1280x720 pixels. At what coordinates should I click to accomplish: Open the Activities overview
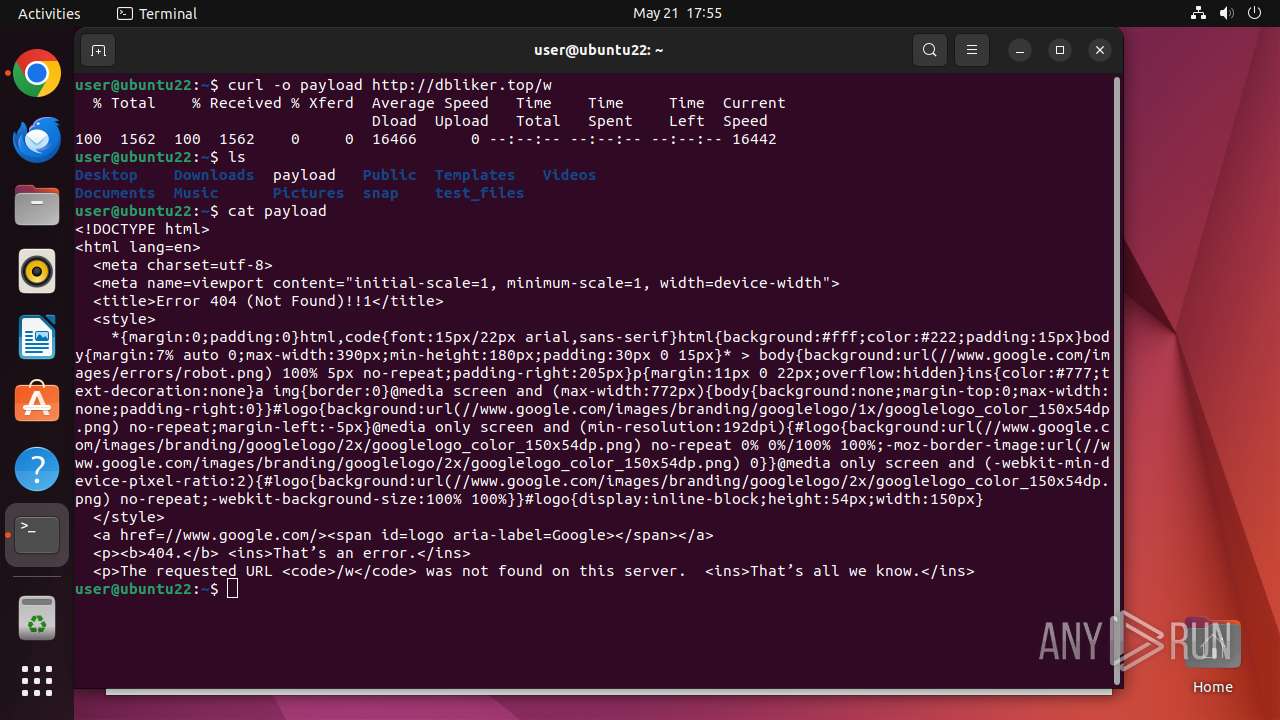coord(49,14)
